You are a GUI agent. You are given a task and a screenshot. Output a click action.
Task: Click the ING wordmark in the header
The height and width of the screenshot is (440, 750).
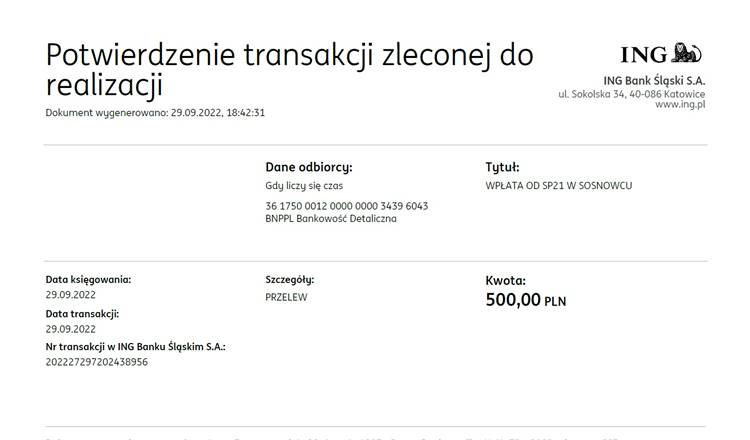coord(643,55)
